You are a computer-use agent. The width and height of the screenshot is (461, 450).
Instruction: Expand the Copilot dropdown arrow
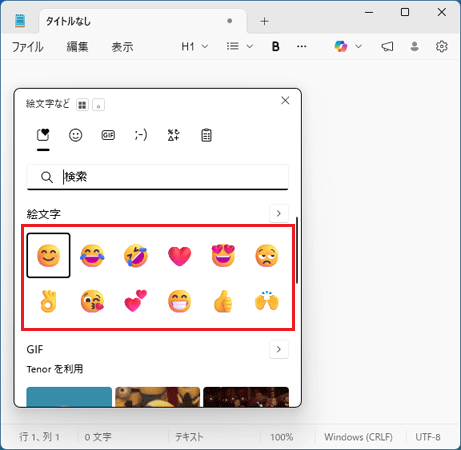(358, 46)
